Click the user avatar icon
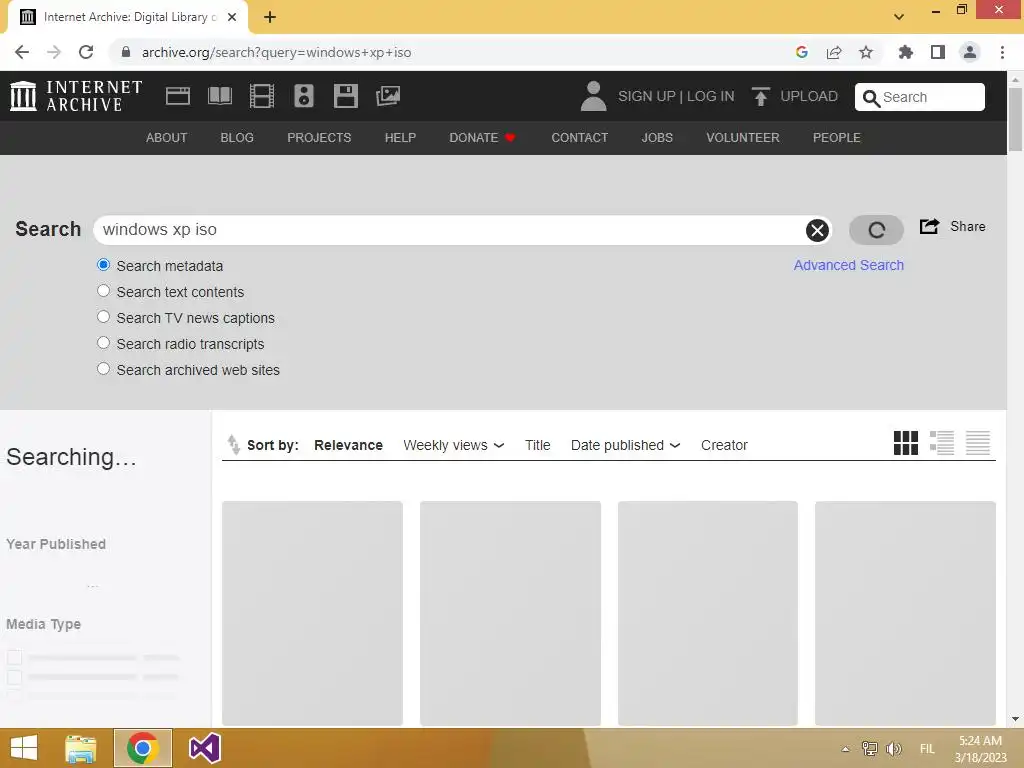Screen dimensions: 1024x768 point(593,96)
